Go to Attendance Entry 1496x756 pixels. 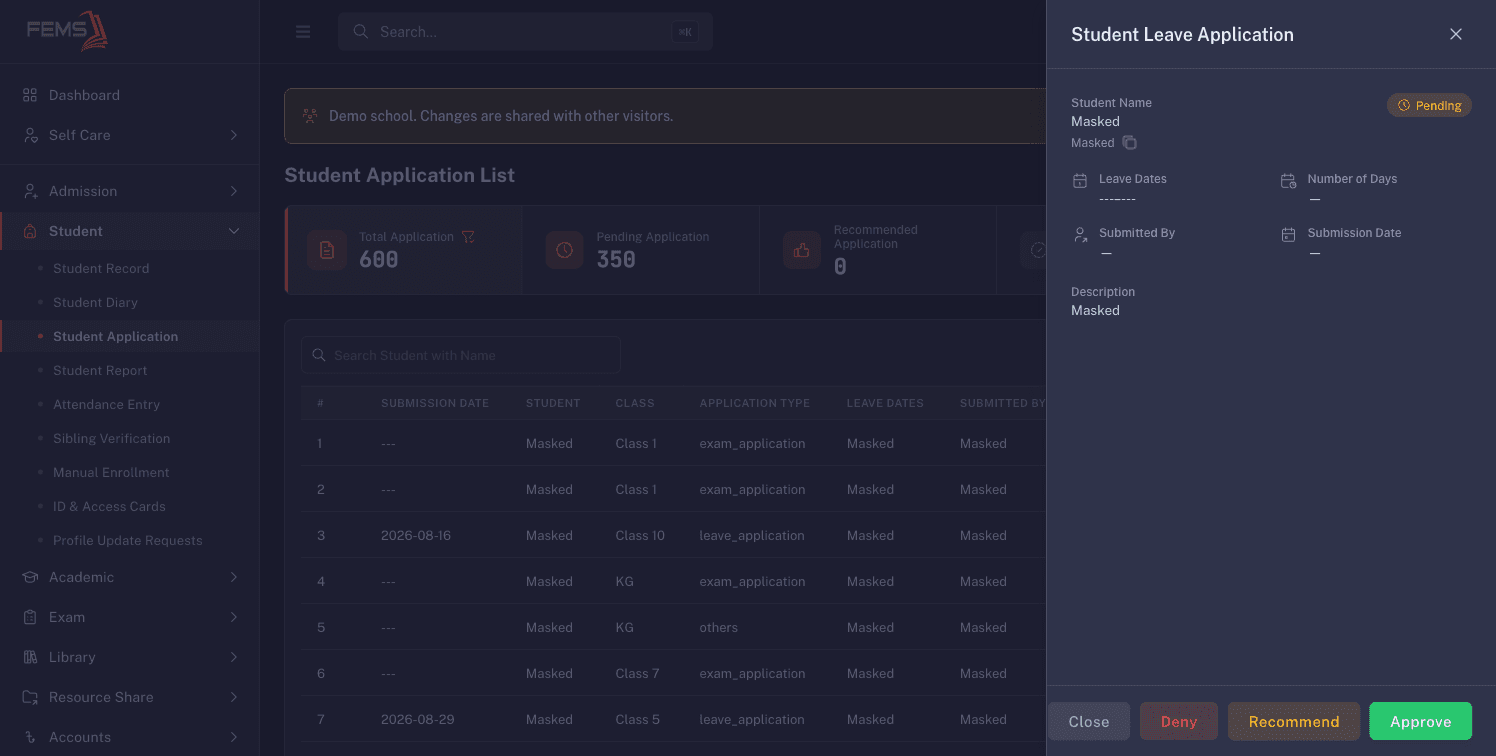pyautogui.click(x=106, y=404)
